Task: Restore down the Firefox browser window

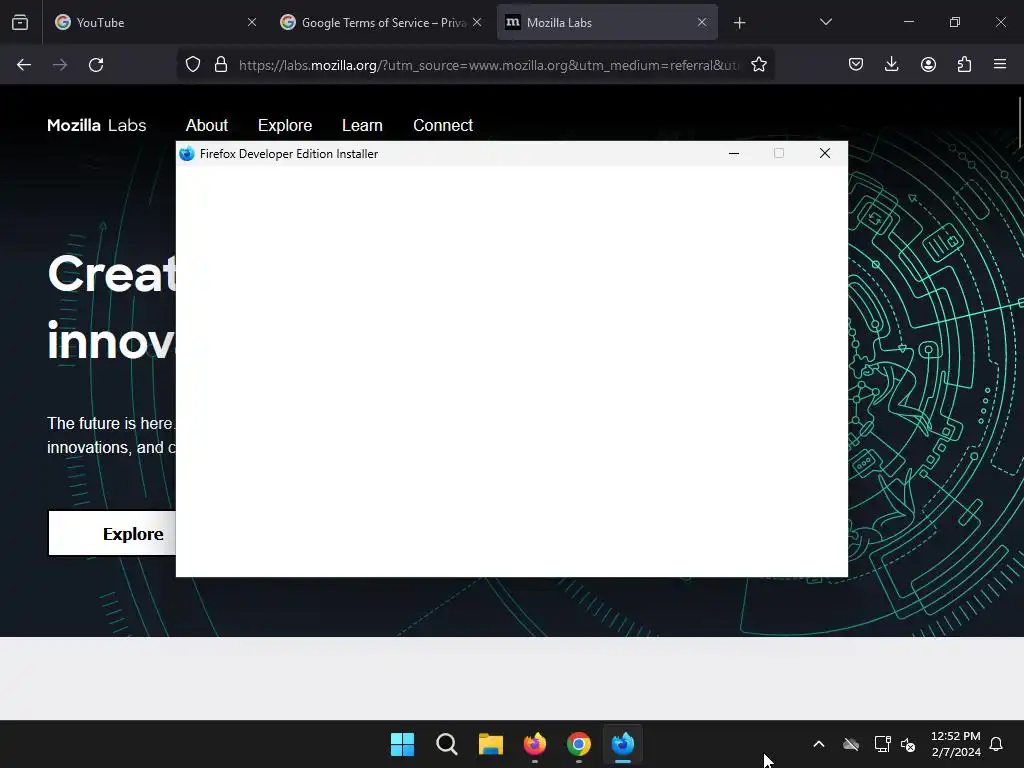Action: [955, 22]
